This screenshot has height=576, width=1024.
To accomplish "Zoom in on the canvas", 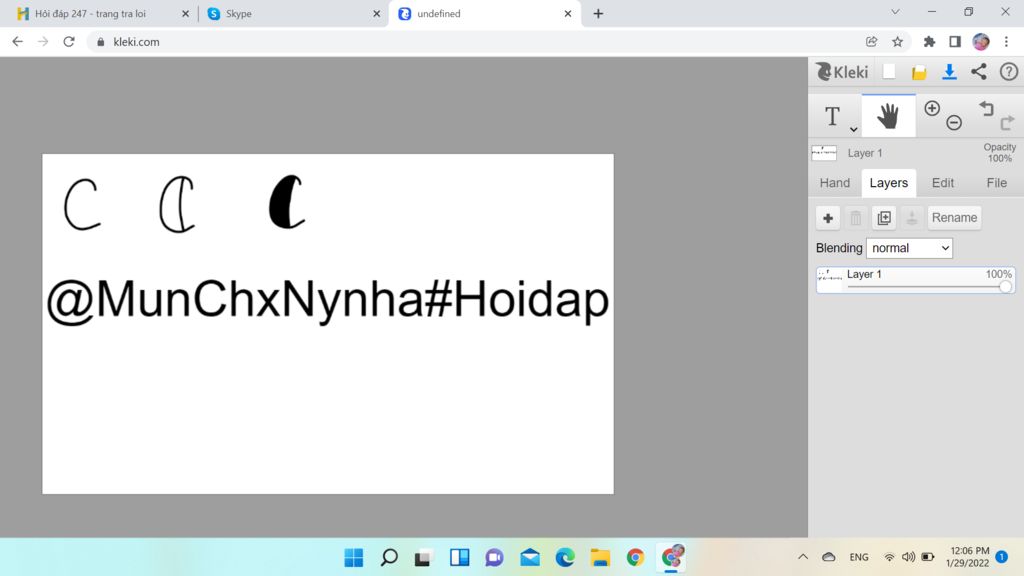I will coord(932,108).
